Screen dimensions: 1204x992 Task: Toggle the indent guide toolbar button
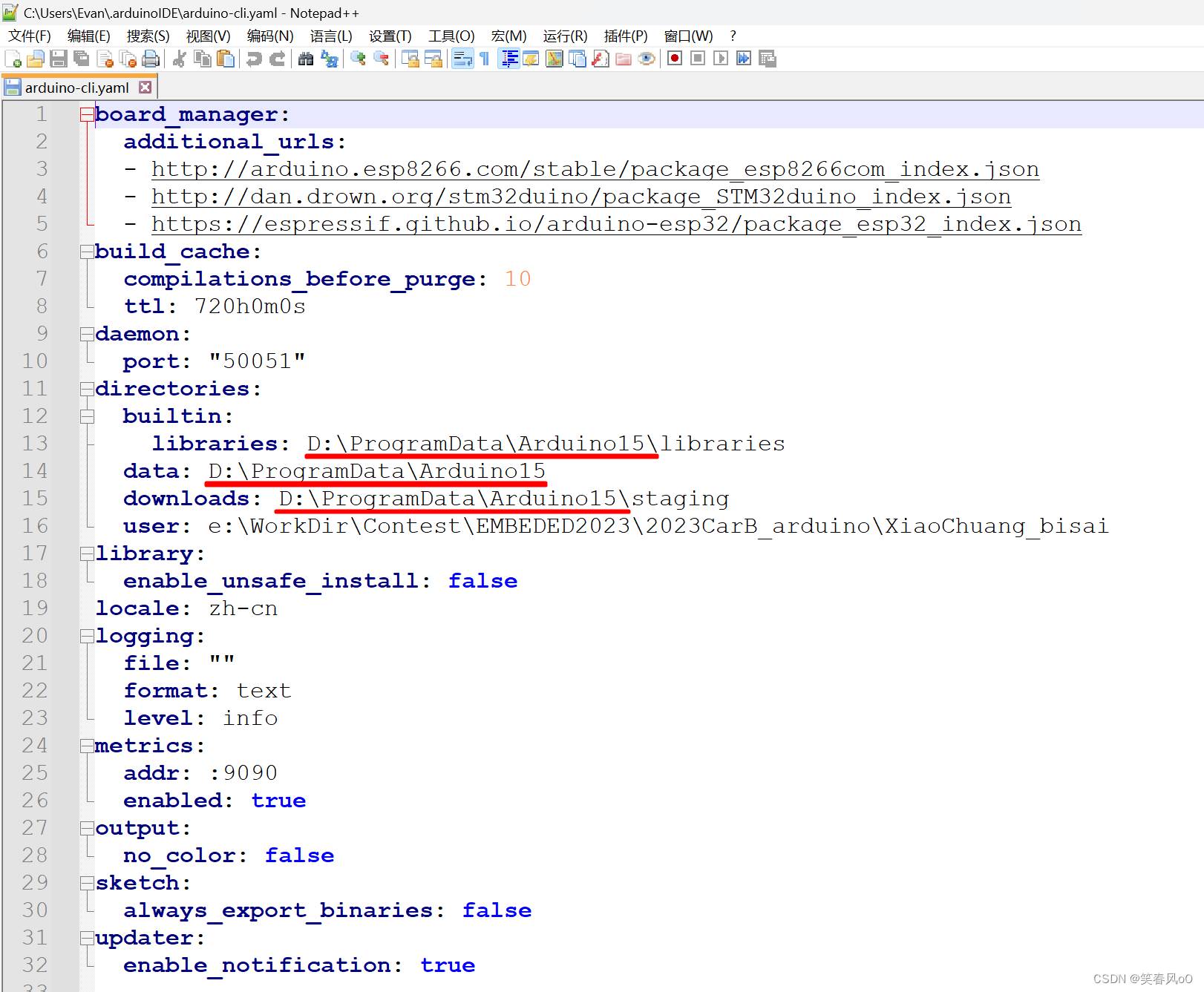509,59
